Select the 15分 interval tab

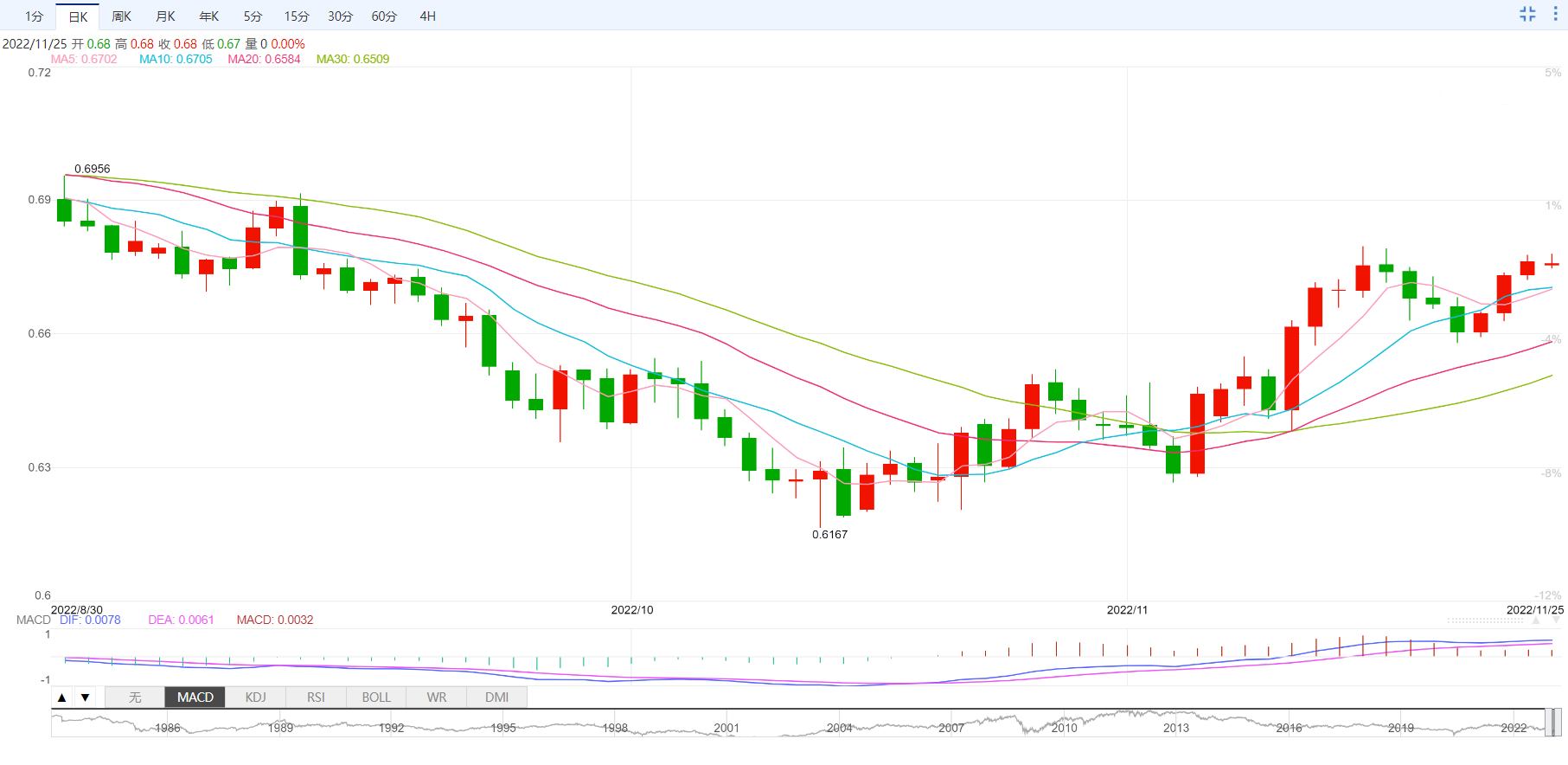297,16
